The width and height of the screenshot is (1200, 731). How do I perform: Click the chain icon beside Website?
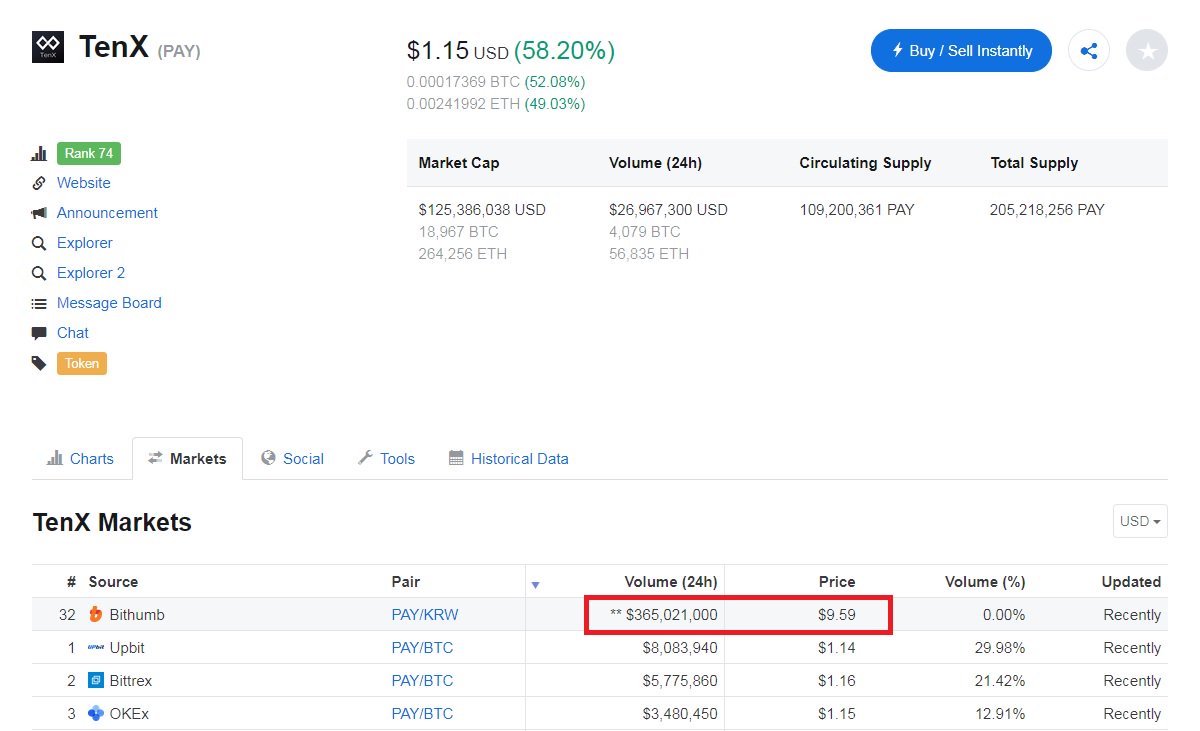39,183
